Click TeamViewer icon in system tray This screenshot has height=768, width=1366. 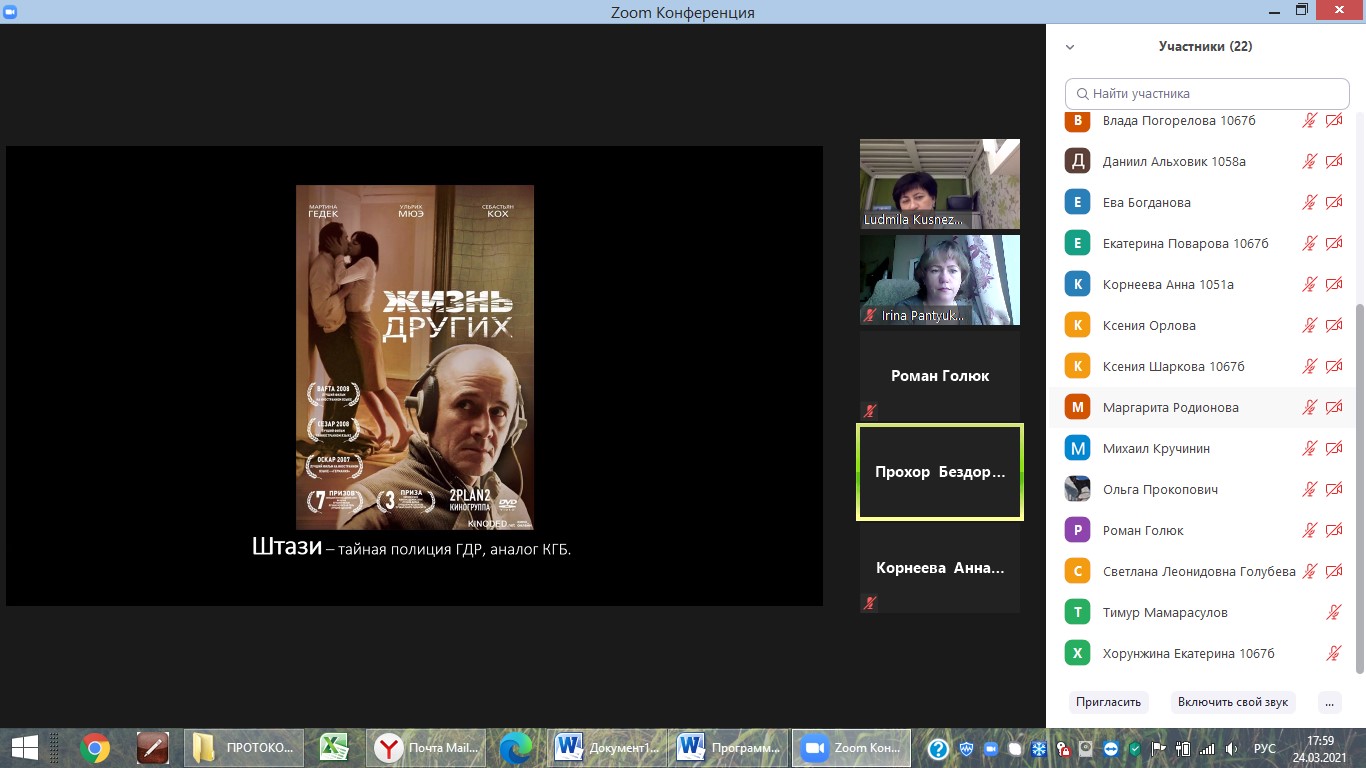1111,748
